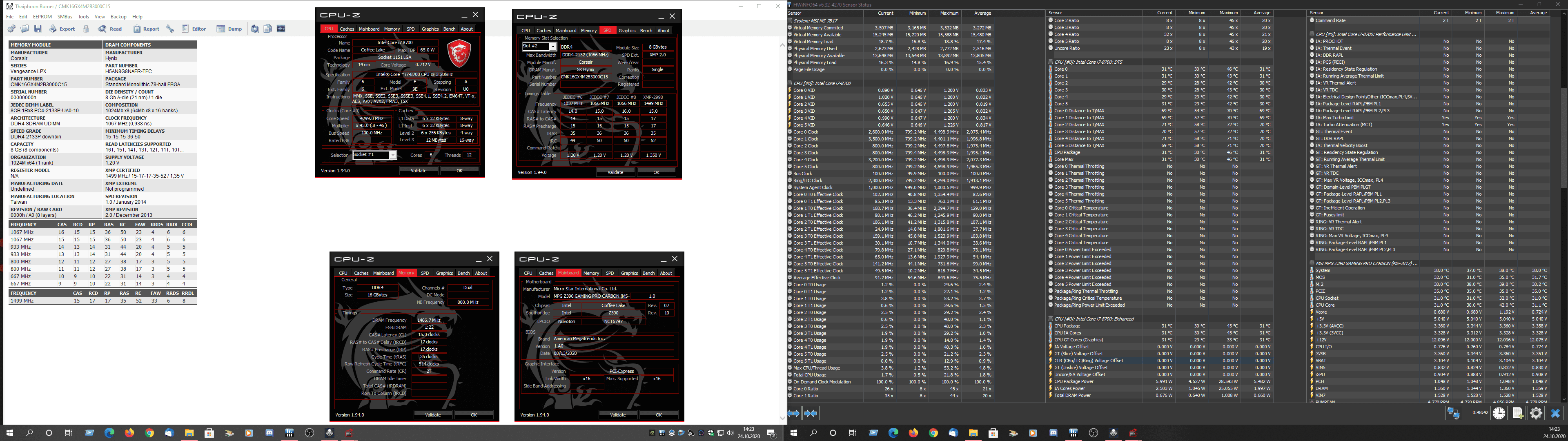Click the volume speaker icon in system tray

click(730, 434)
